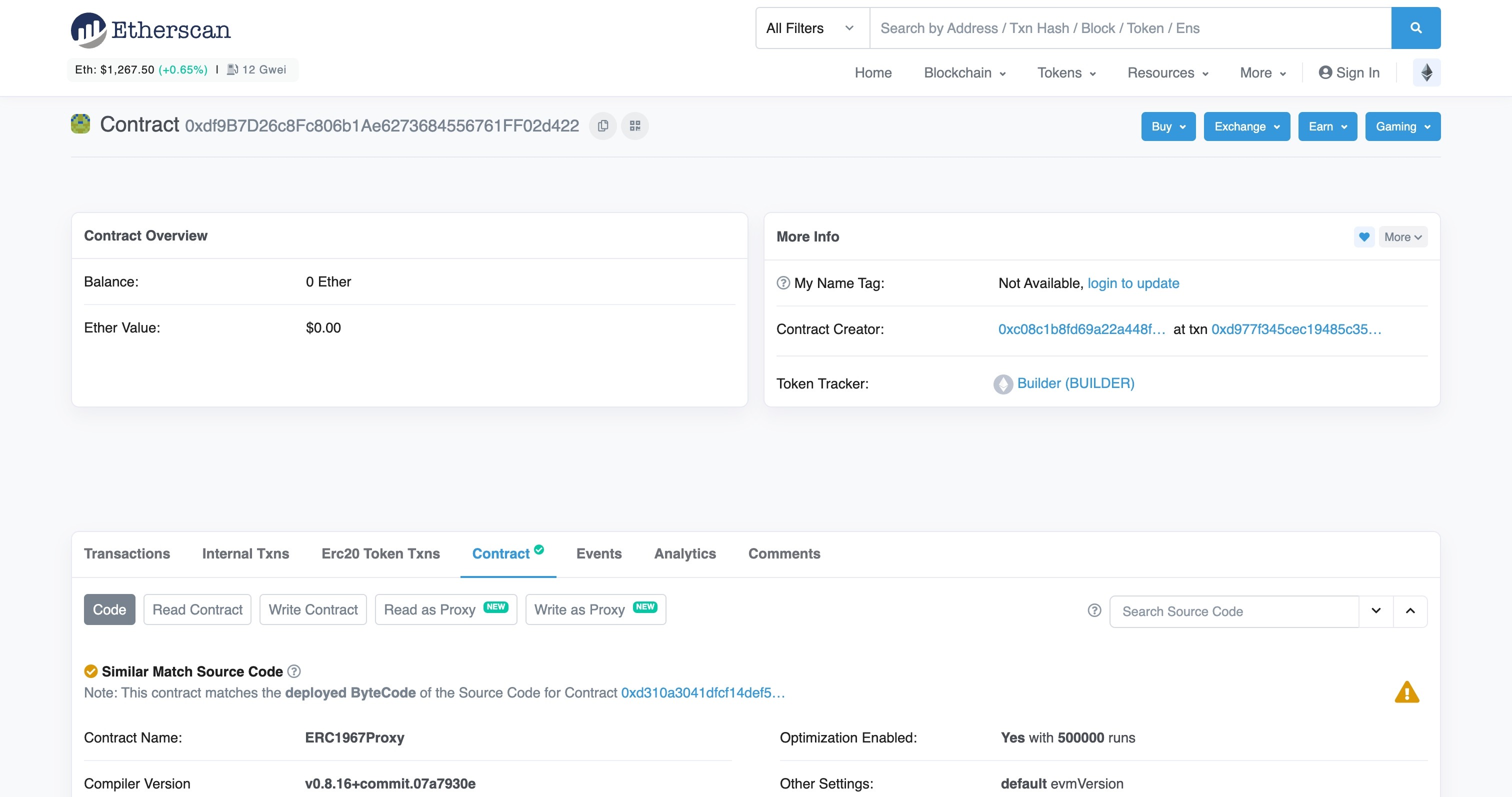Screen dimensions: 1512x797
Task: Click the Etherscan logo
Action: click(x=151, y=30)
